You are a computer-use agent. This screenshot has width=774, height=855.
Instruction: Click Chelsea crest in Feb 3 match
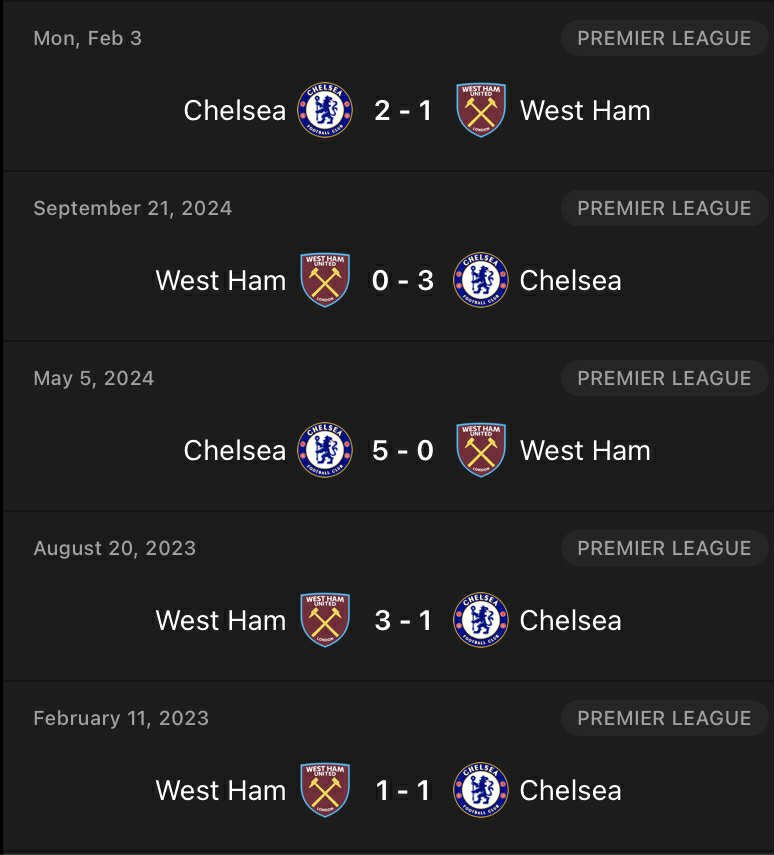pyautogui.click(x=325, y=110)
